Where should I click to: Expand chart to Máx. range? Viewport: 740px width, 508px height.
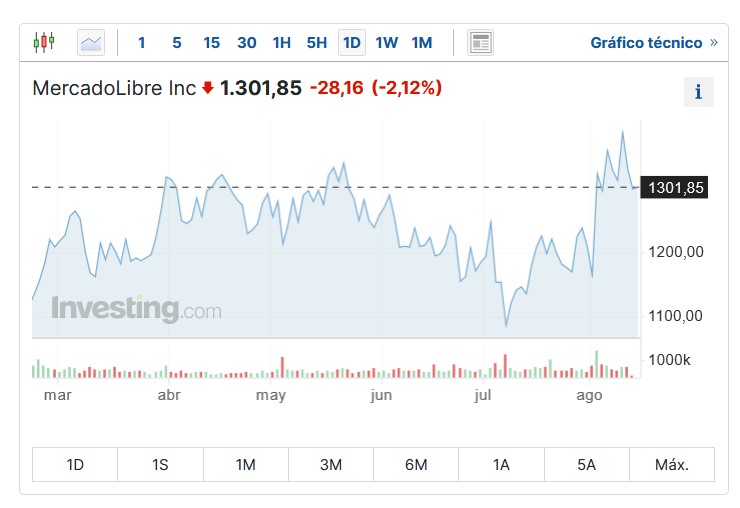pyautogui.click(x=671, y=465)
